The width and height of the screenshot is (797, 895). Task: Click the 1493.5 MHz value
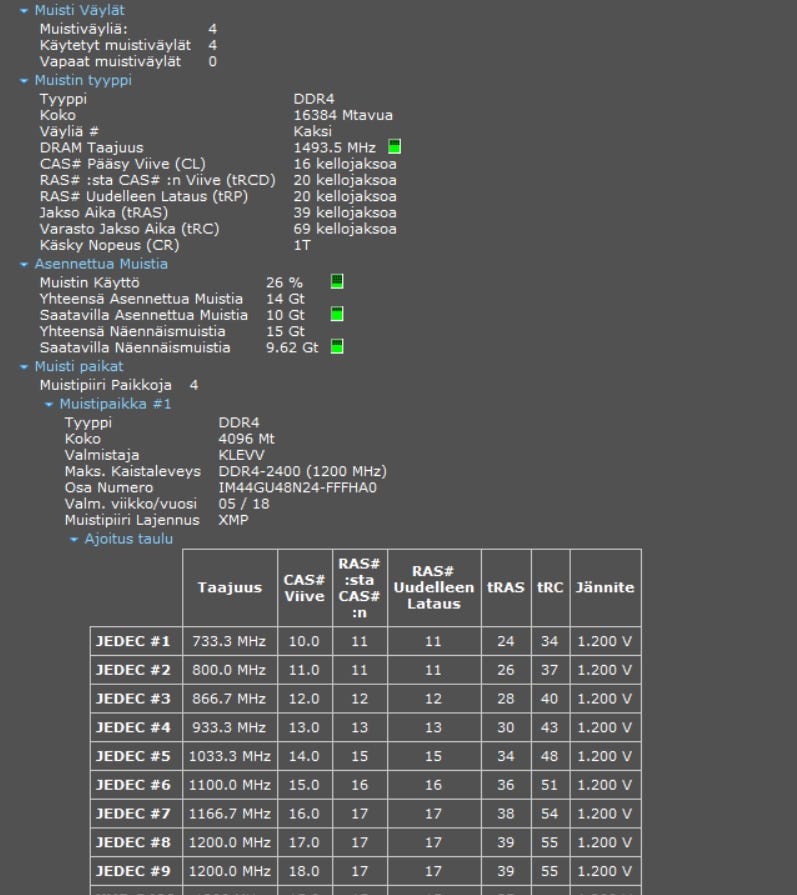335,148
